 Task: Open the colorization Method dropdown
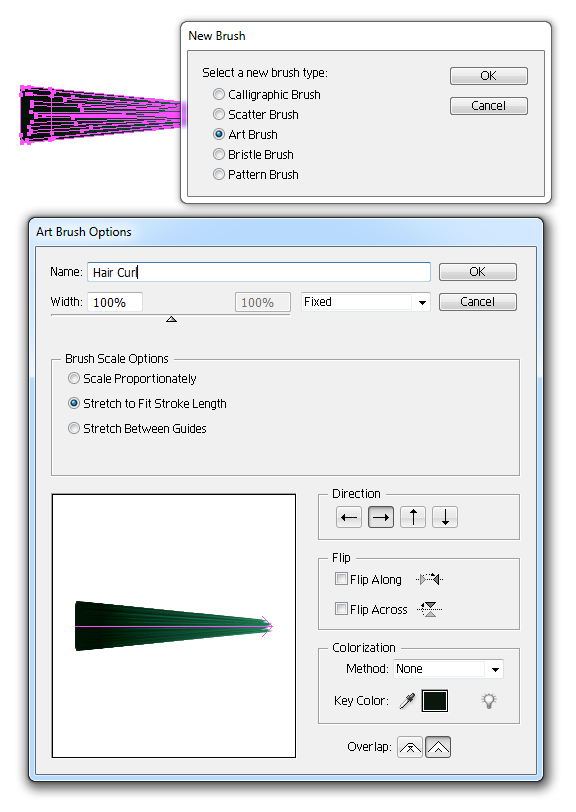pos(449,669)
